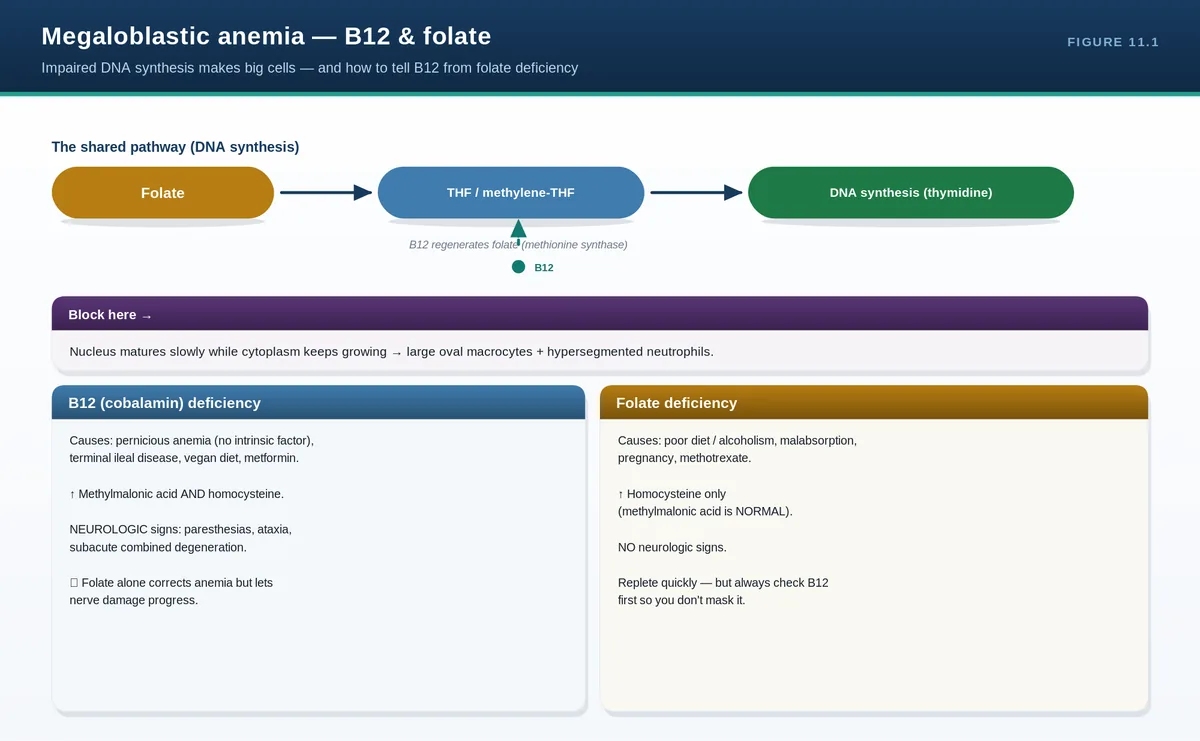Click '↑ Homocysteine only' line
Viewport: 1200px width, 741px height.
pos(672,494)
